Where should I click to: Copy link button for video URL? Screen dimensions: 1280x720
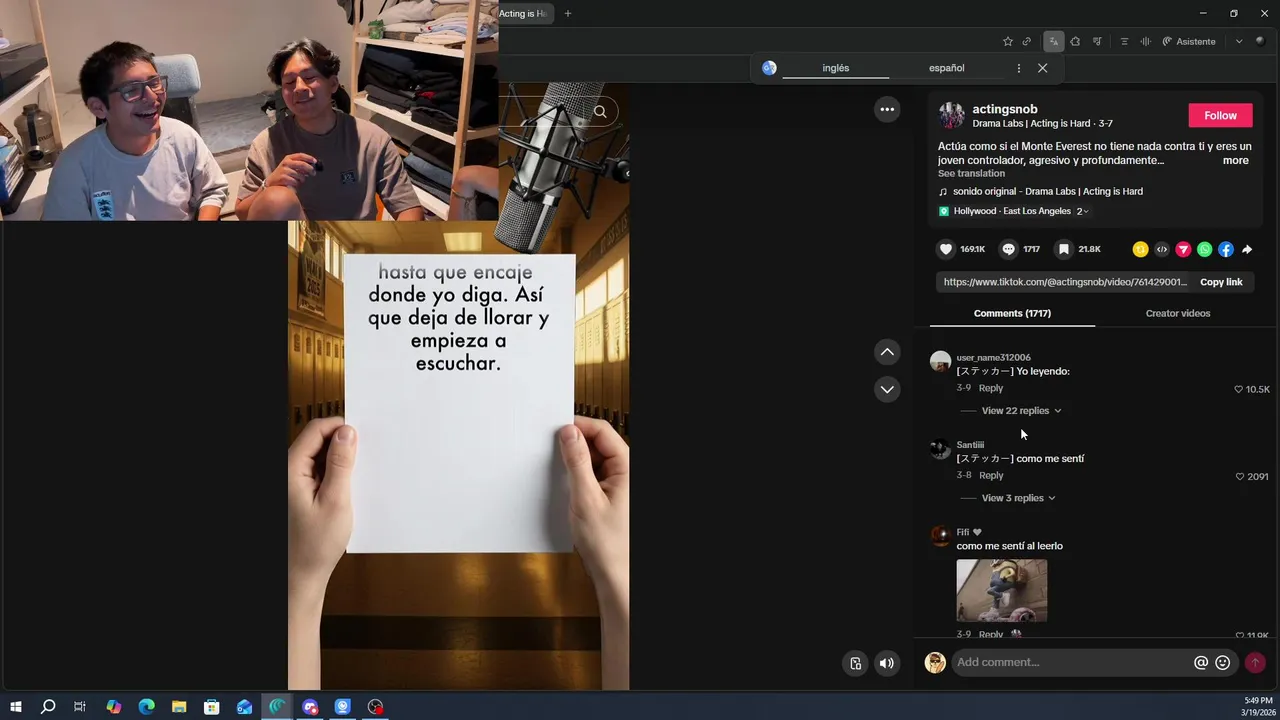[x=1221, y=282]
